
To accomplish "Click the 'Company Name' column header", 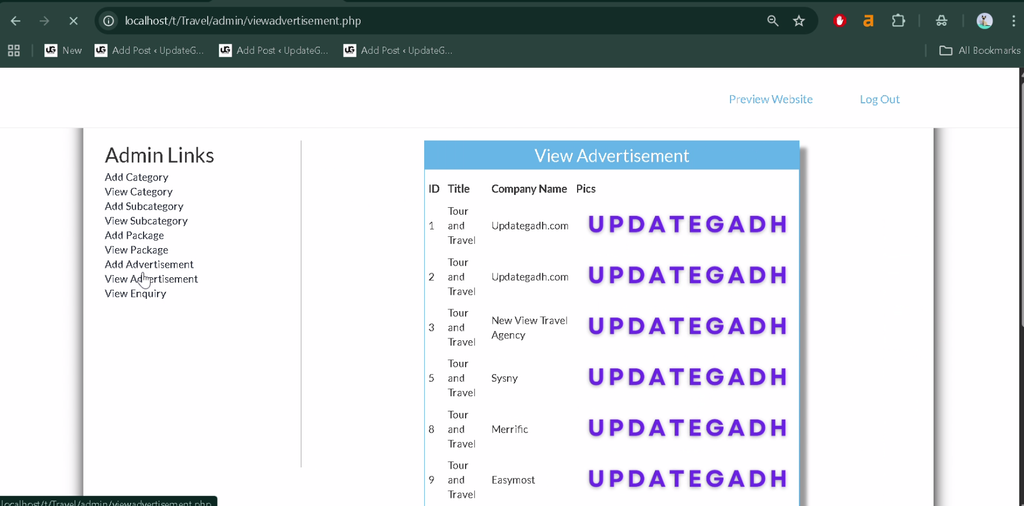I will coord(529,189).
